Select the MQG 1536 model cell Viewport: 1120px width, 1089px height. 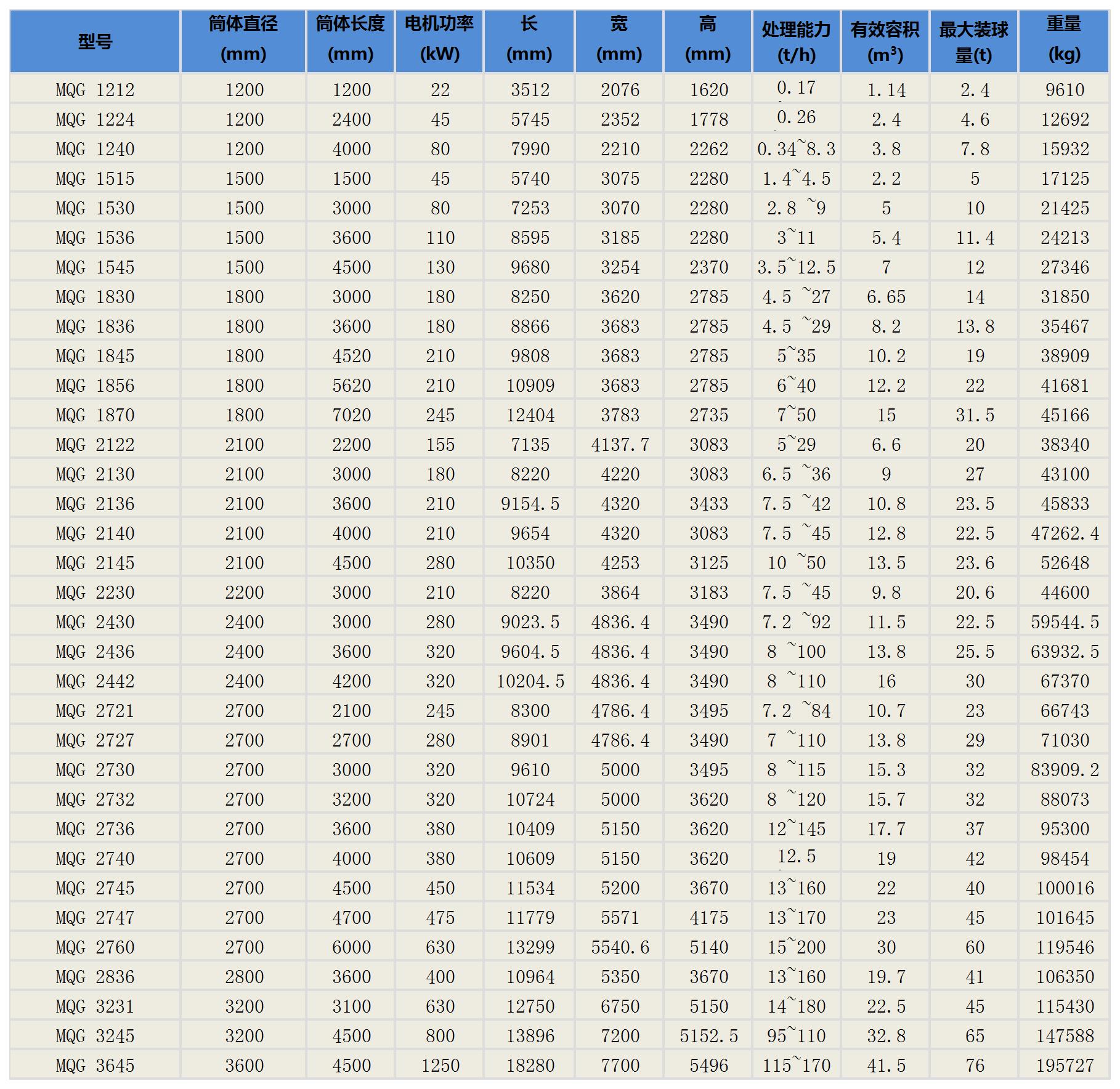tap(95, 238)
